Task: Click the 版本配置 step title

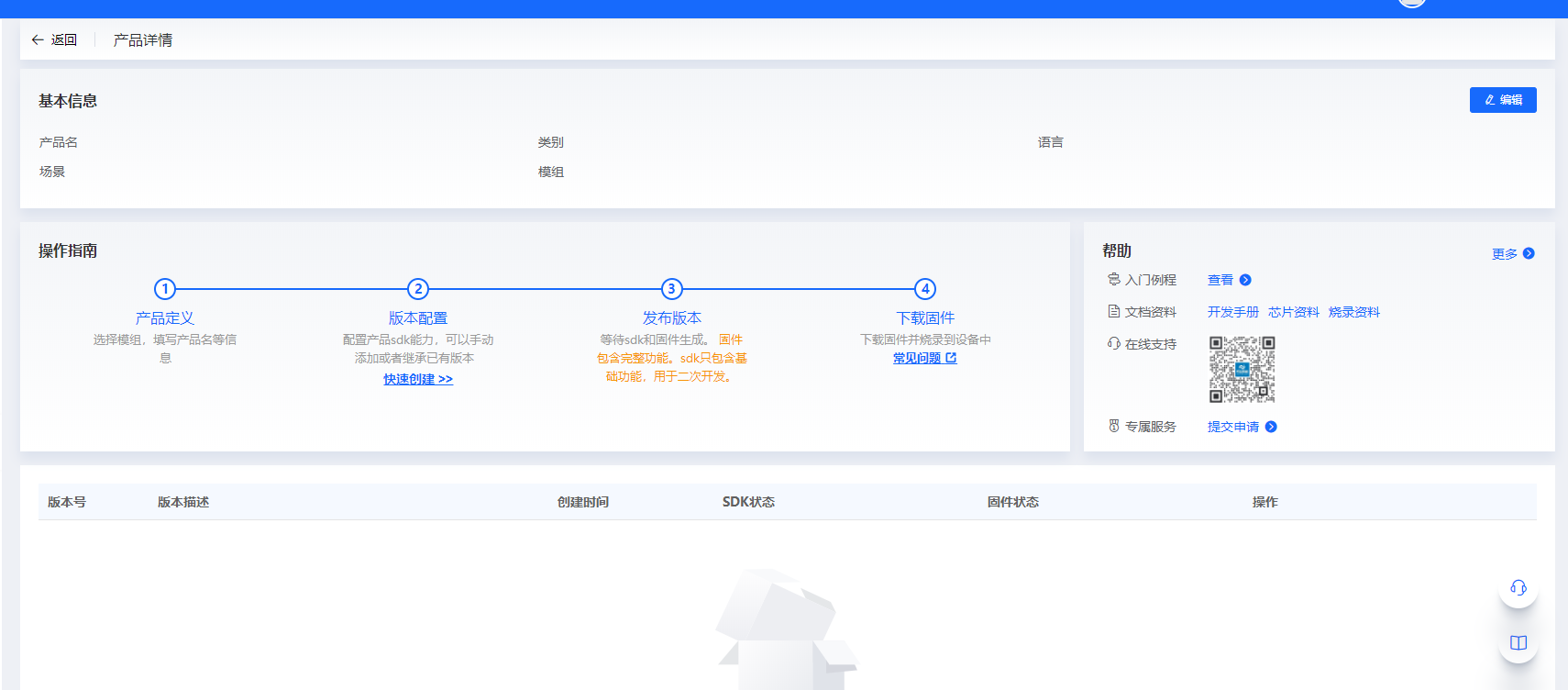Action: (418, 317)
